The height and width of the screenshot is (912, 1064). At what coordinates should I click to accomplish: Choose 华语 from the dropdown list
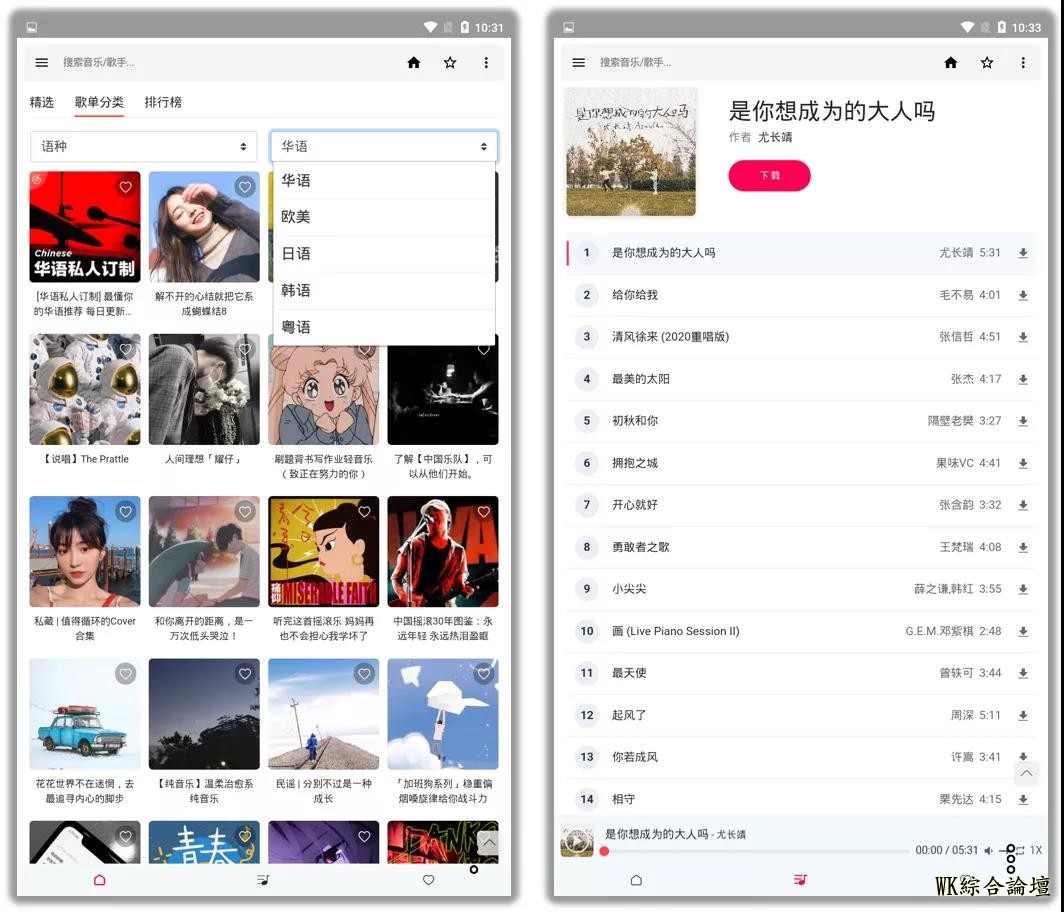(384, 180)
